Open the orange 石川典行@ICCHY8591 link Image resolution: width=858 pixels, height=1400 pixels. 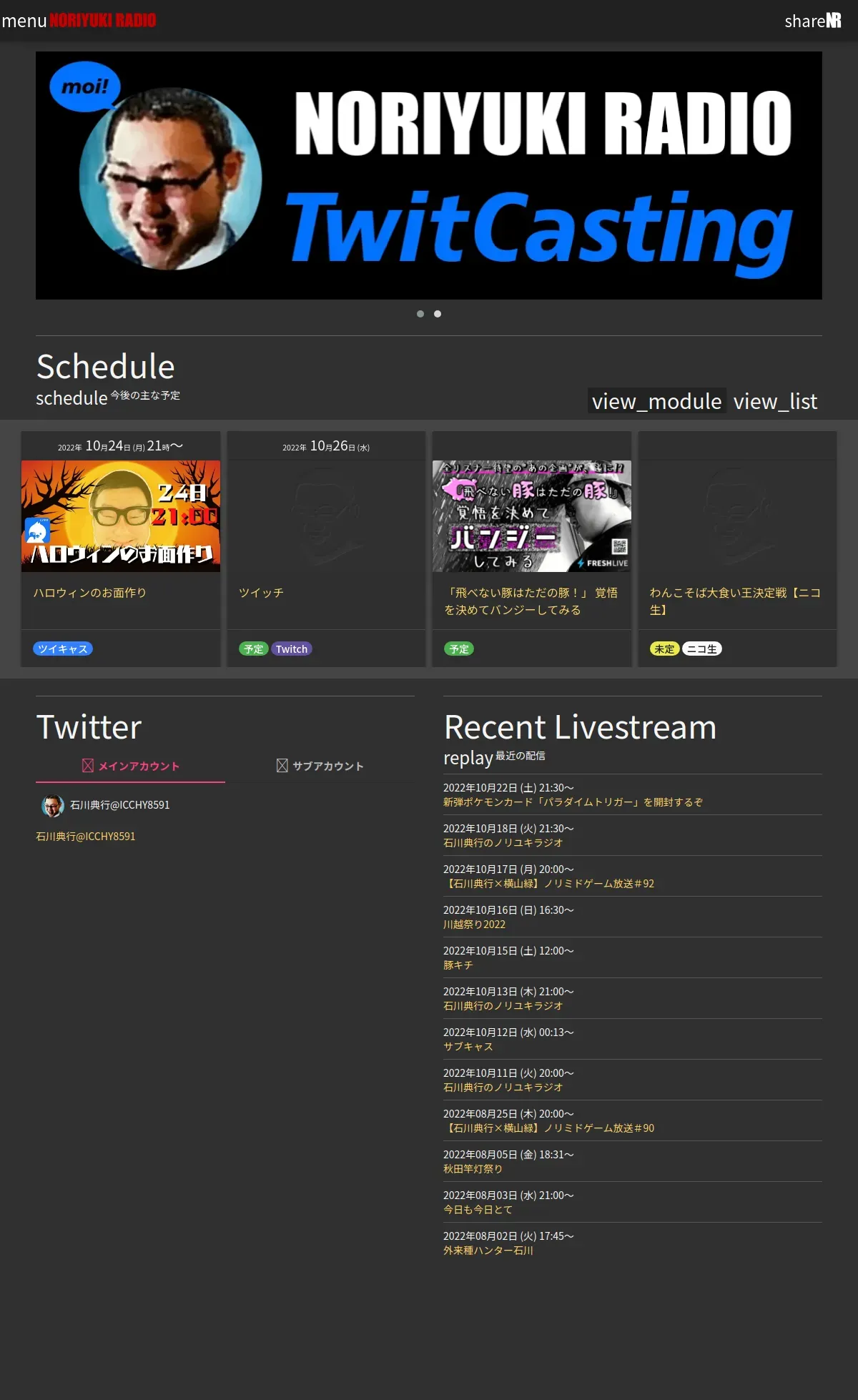point(86,837)
